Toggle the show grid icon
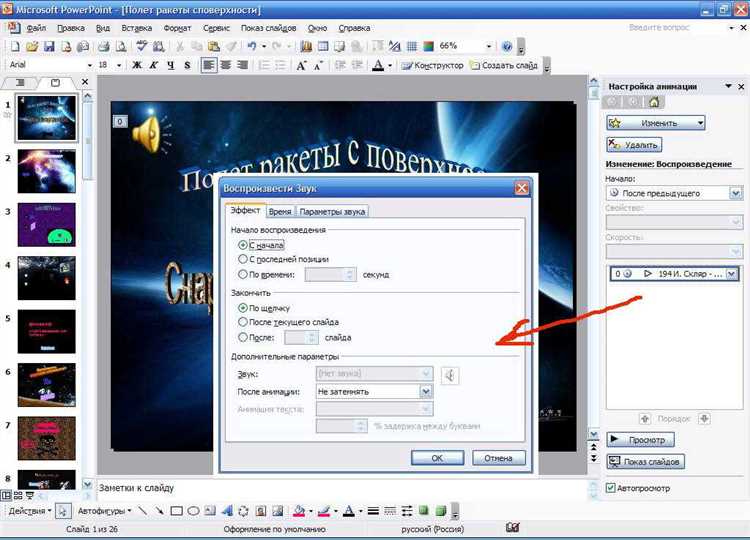 (412, 46)
